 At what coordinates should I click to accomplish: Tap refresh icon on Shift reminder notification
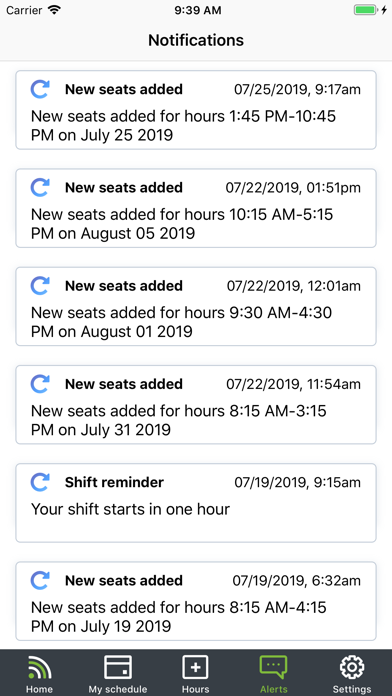pyautogui.click(x=40, y=482)
